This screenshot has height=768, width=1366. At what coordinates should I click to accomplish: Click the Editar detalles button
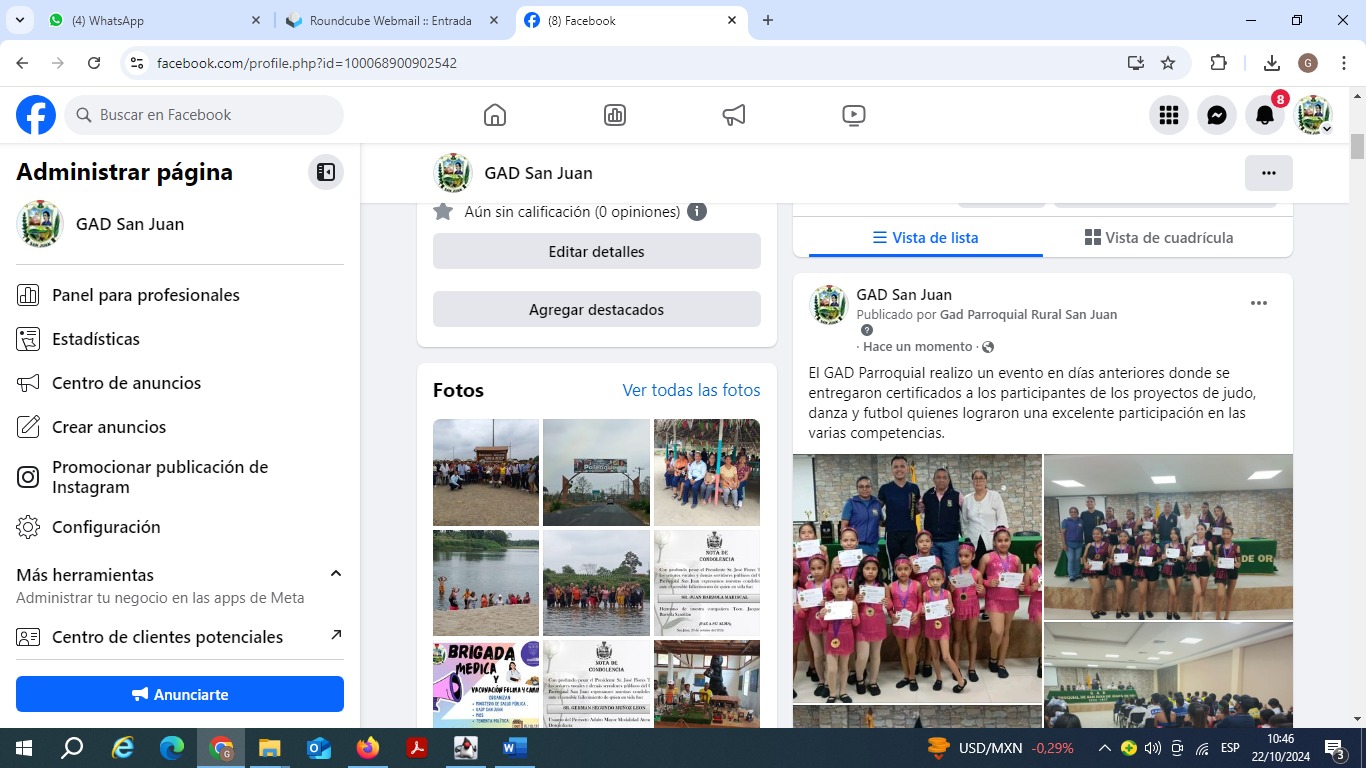(x=596, y=252)
